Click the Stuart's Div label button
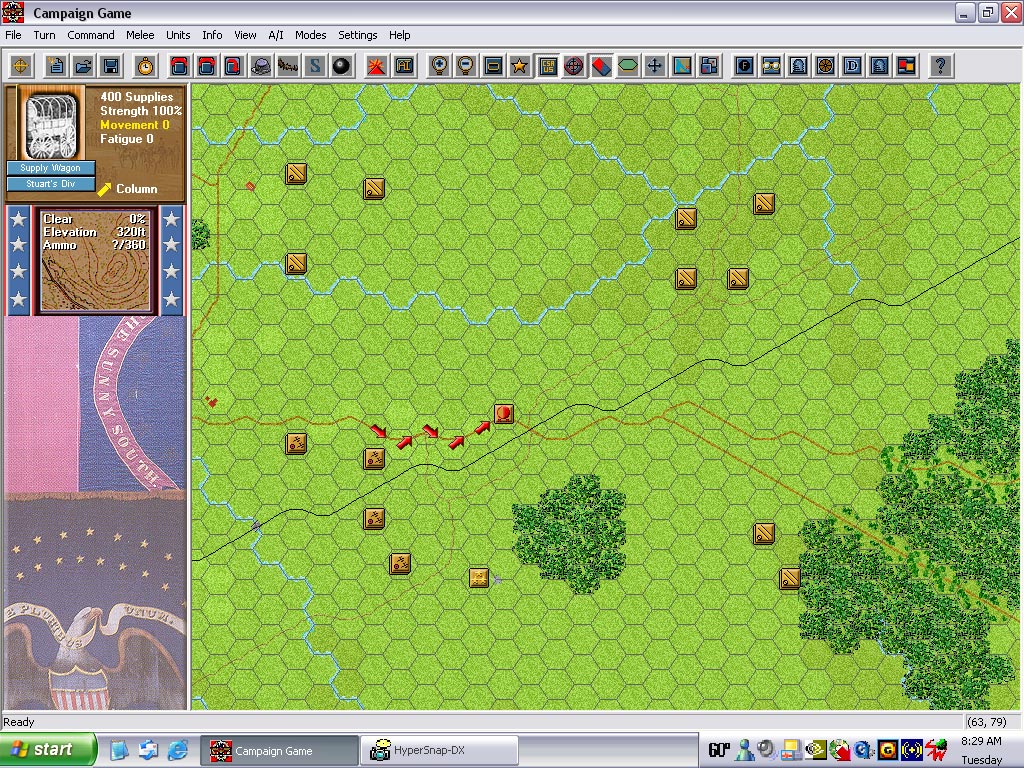Screen dimensions: 1024x768 point(51,184)
